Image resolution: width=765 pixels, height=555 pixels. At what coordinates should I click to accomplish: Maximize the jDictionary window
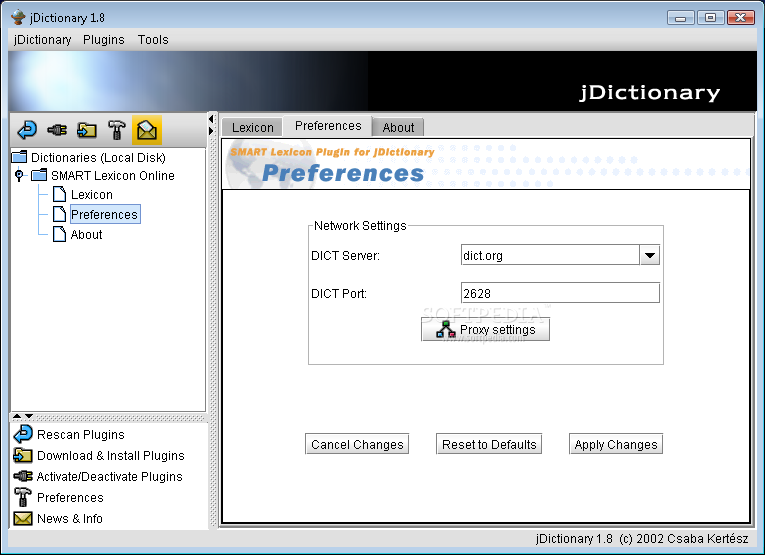point(710,18)
